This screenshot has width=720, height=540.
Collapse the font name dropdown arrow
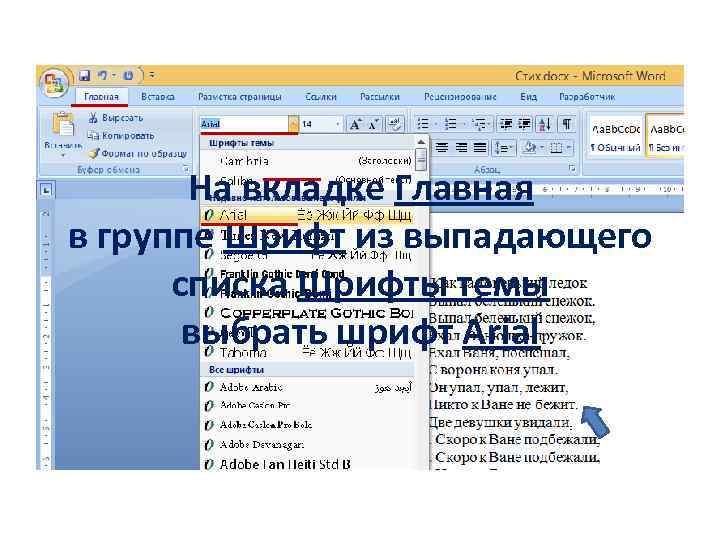point(293,124)
